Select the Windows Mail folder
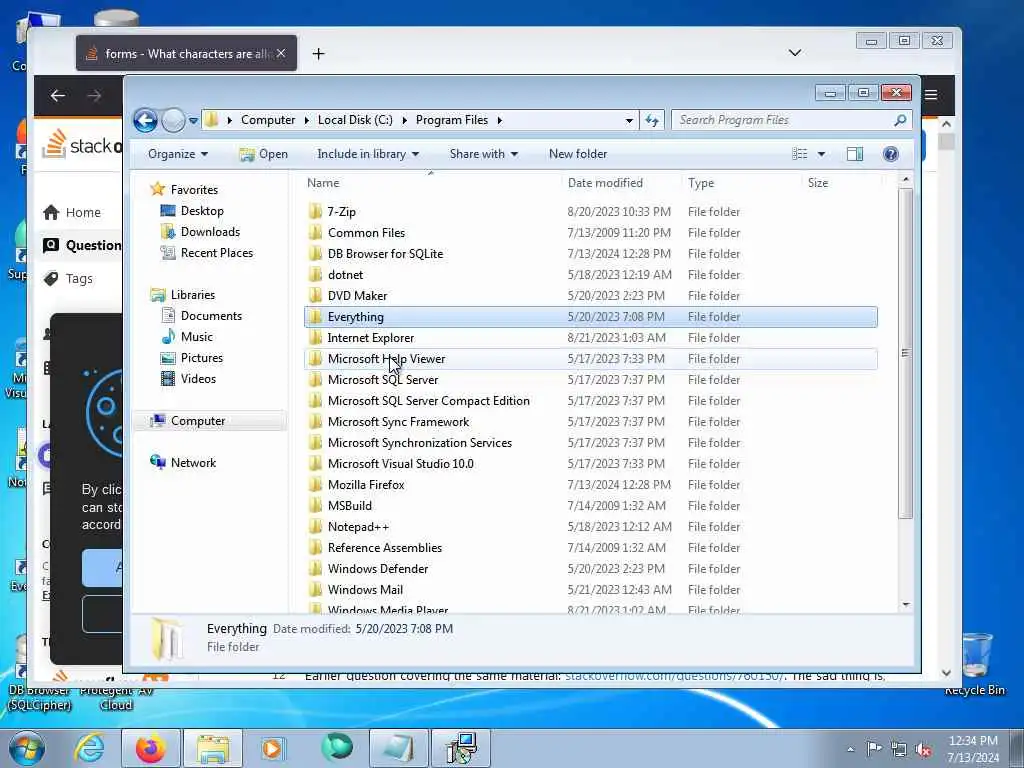 [365, 590]
